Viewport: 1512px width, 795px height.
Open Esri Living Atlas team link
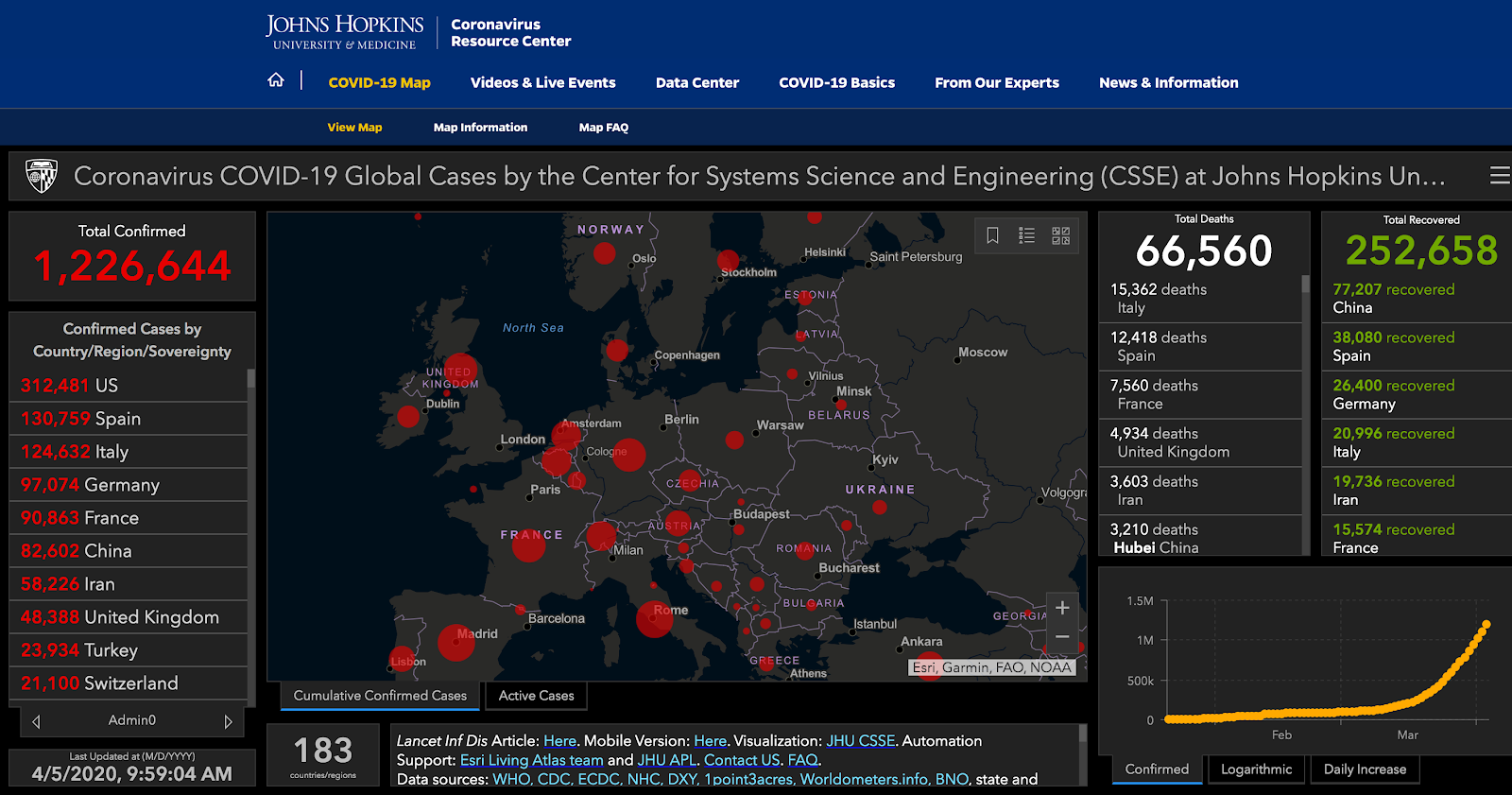531,760
